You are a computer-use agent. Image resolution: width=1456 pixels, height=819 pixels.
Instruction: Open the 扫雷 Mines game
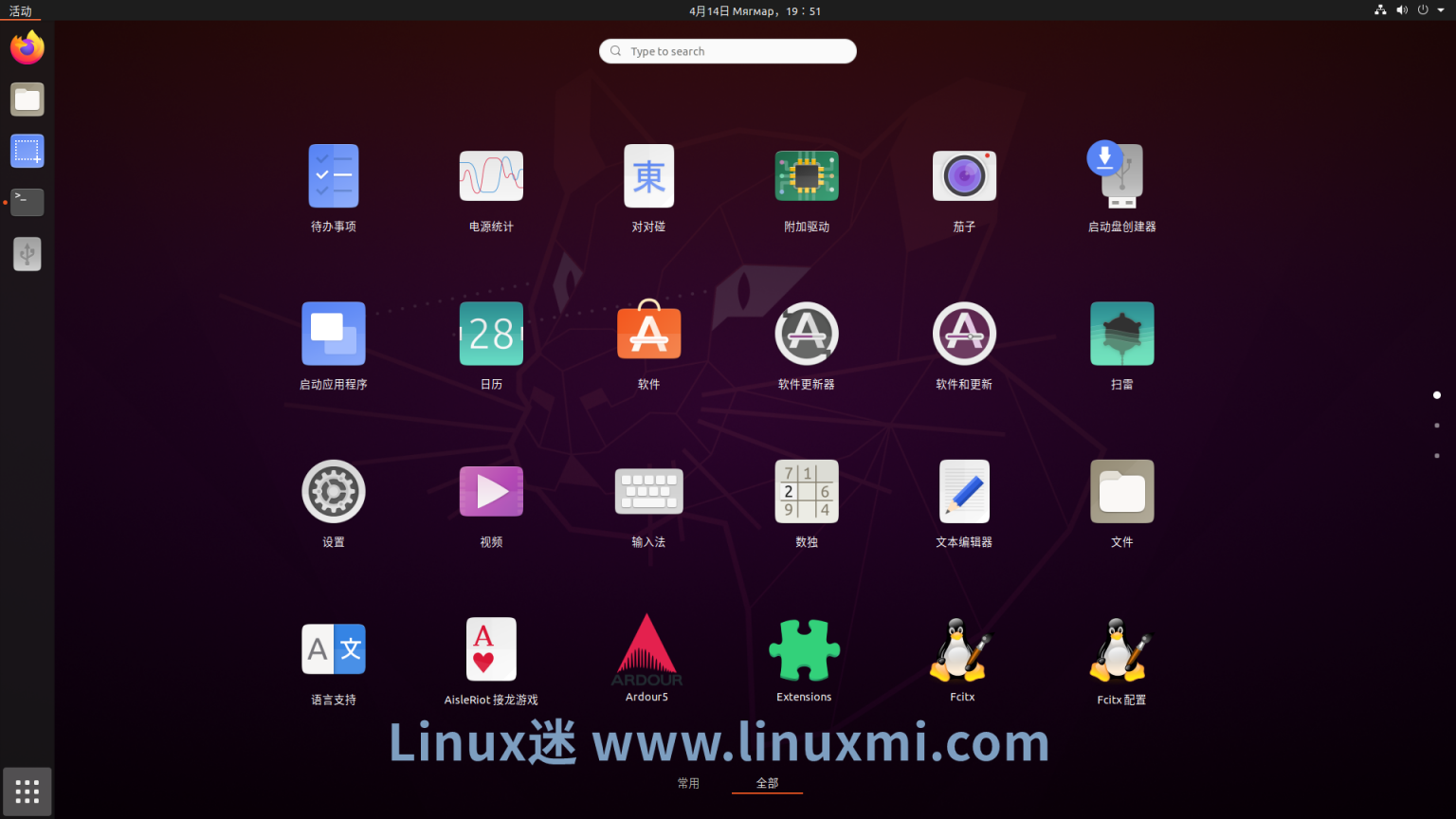(x=1121, y=334)
